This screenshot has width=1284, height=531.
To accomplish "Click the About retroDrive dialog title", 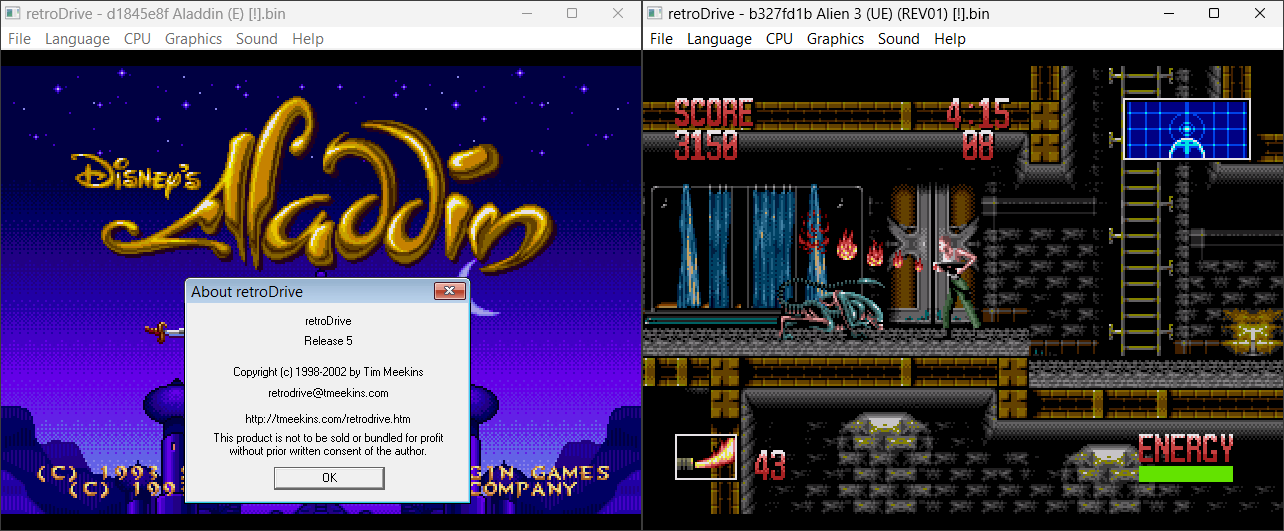I will [x=247, y=292].
